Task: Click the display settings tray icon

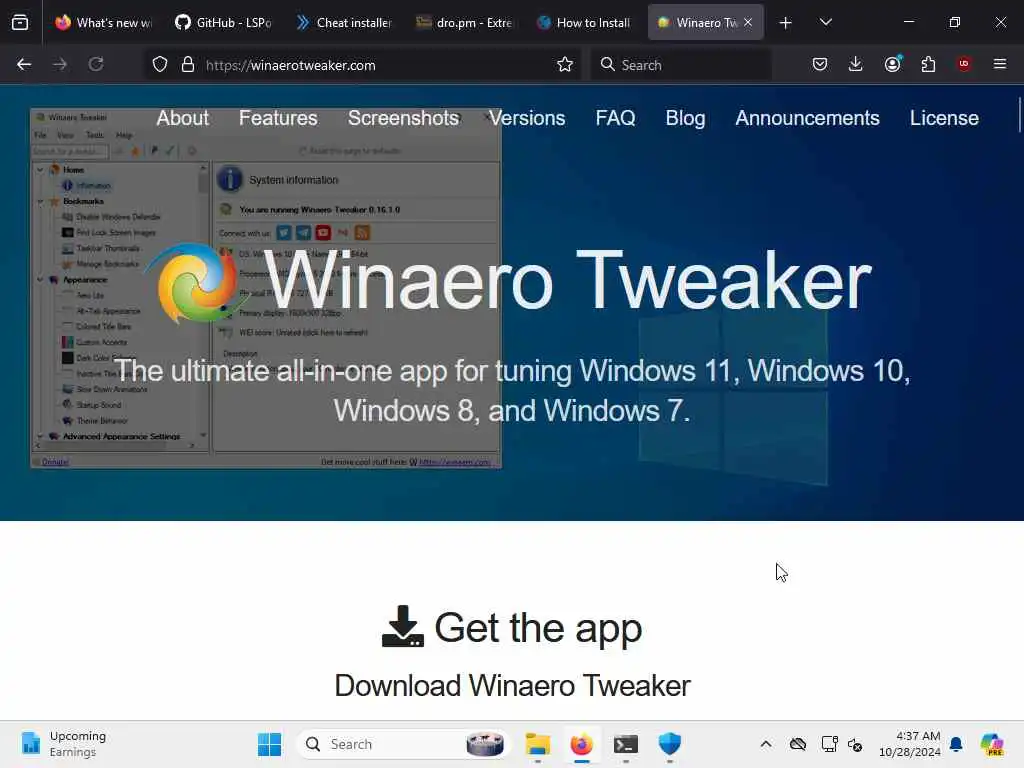Action: click(x=829, y=744)
